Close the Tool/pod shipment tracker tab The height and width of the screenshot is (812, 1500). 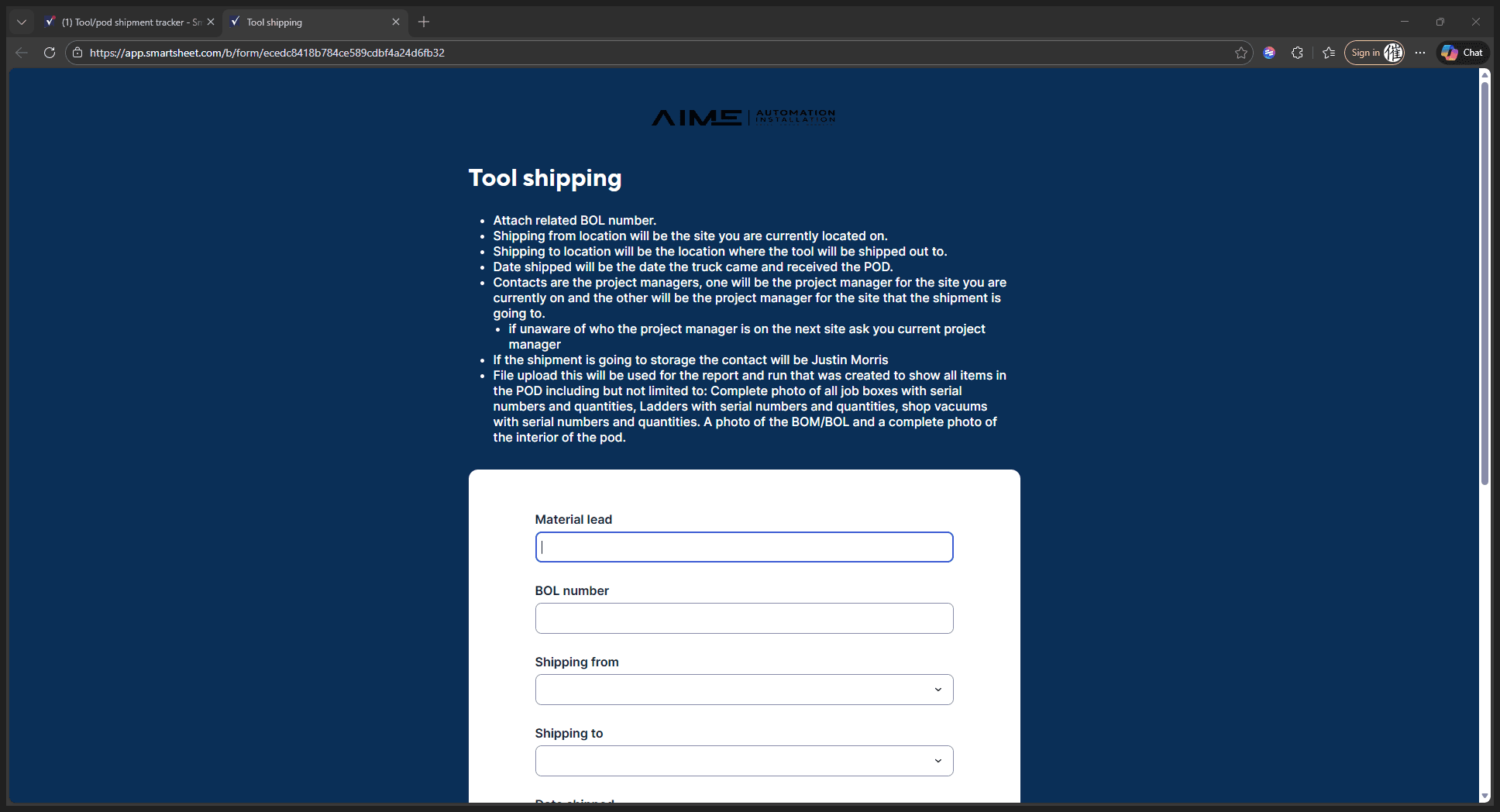point(211,22)
